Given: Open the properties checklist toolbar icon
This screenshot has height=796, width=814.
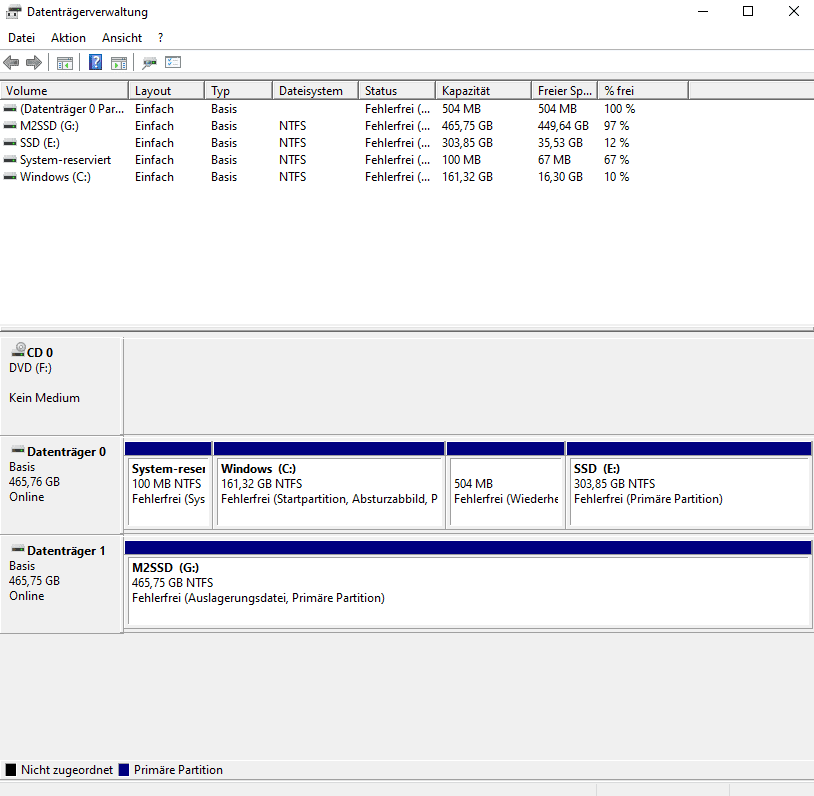Looking at the screenshot, I should tap(173, 62).
